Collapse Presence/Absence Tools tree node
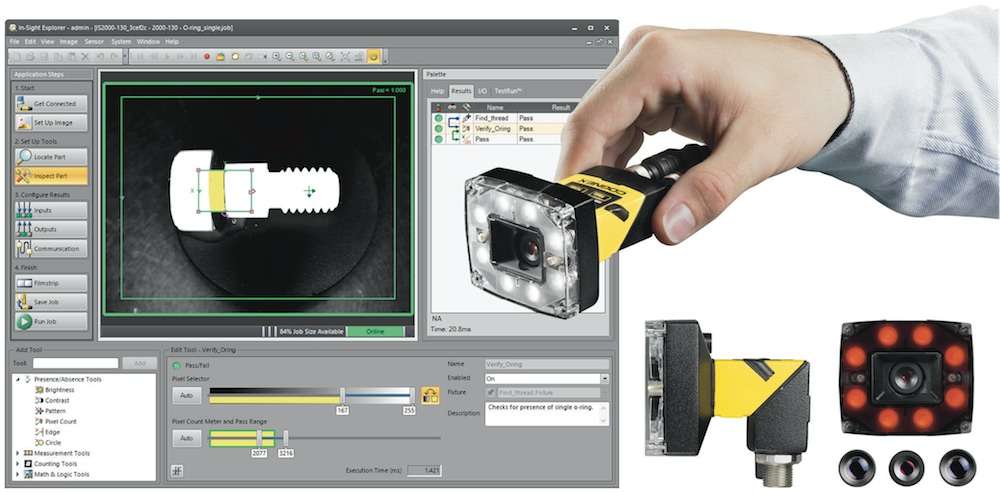 click(x=18, y=379)
